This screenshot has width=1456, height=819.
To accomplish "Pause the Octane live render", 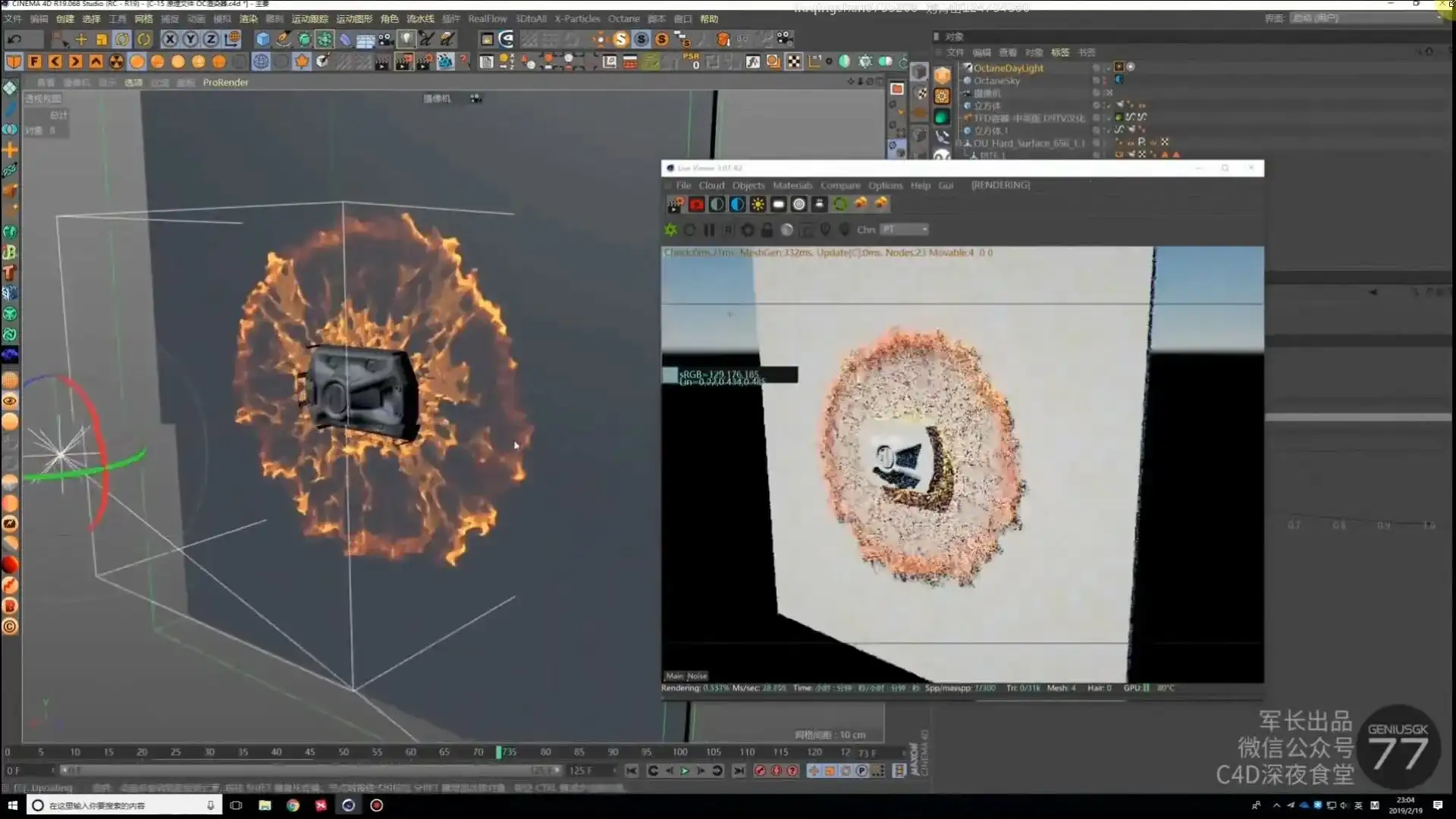I will [x=709, y=230].
